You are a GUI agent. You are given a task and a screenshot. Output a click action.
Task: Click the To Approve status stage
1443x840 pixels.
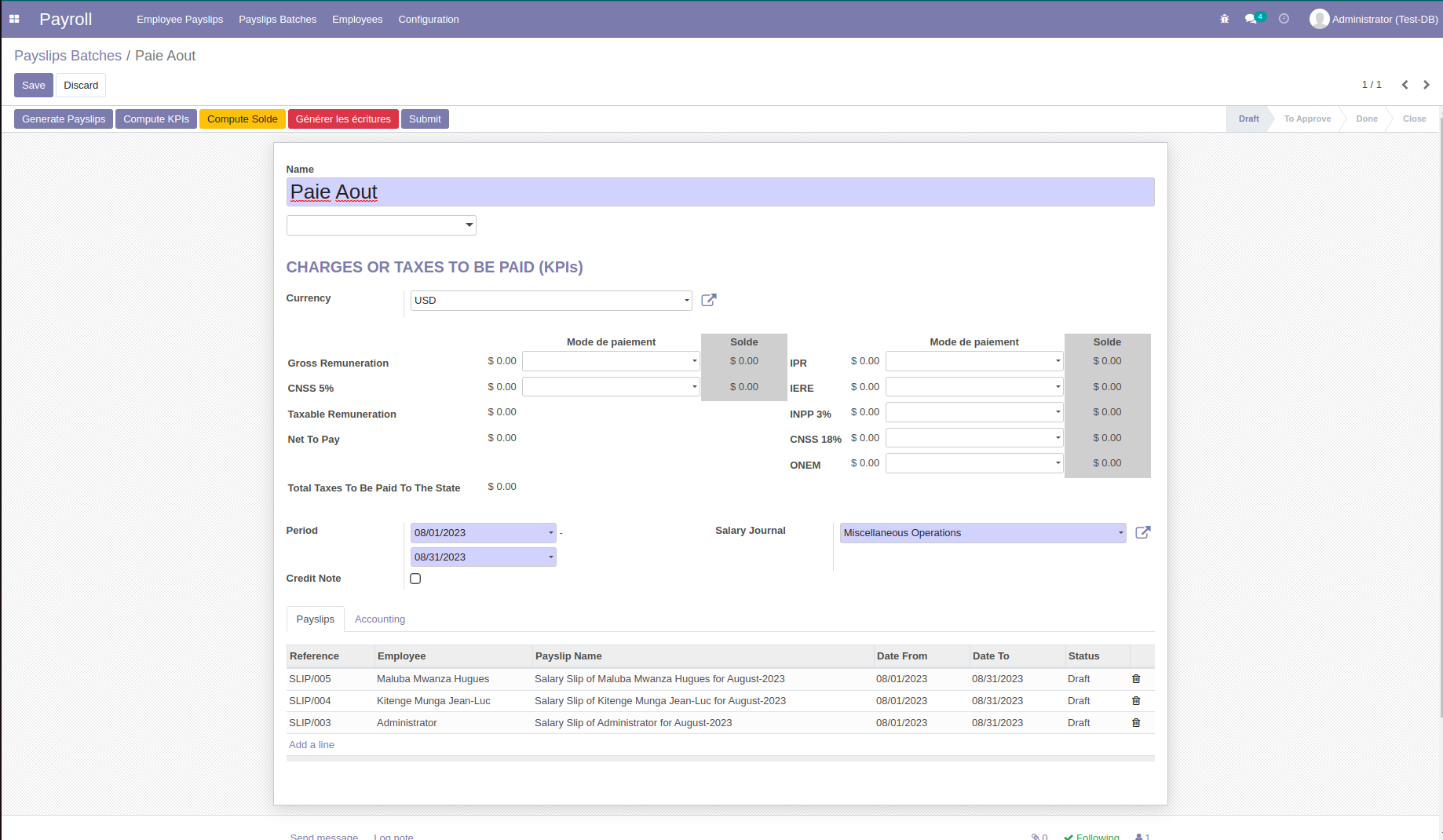pyautogui.click(x=1307, y=119)
